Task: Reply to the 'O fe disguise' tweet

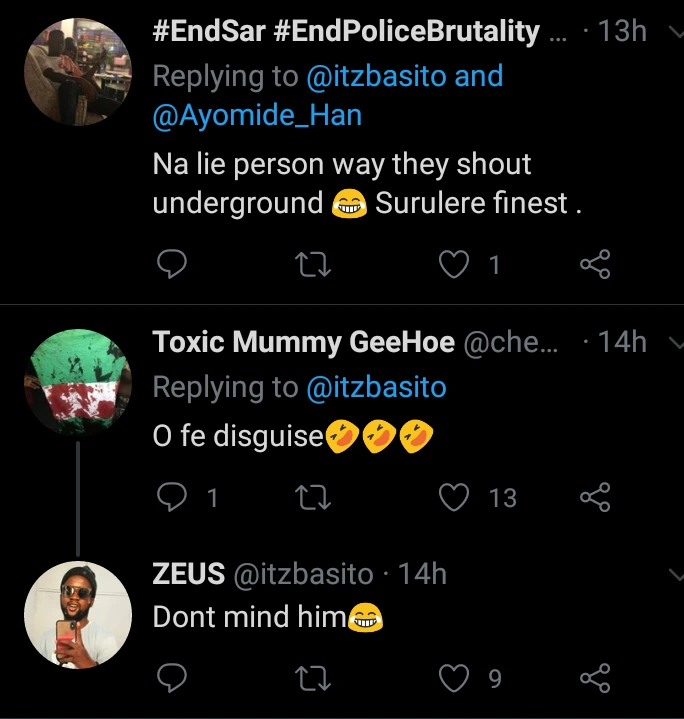Action: pos(173,497)
